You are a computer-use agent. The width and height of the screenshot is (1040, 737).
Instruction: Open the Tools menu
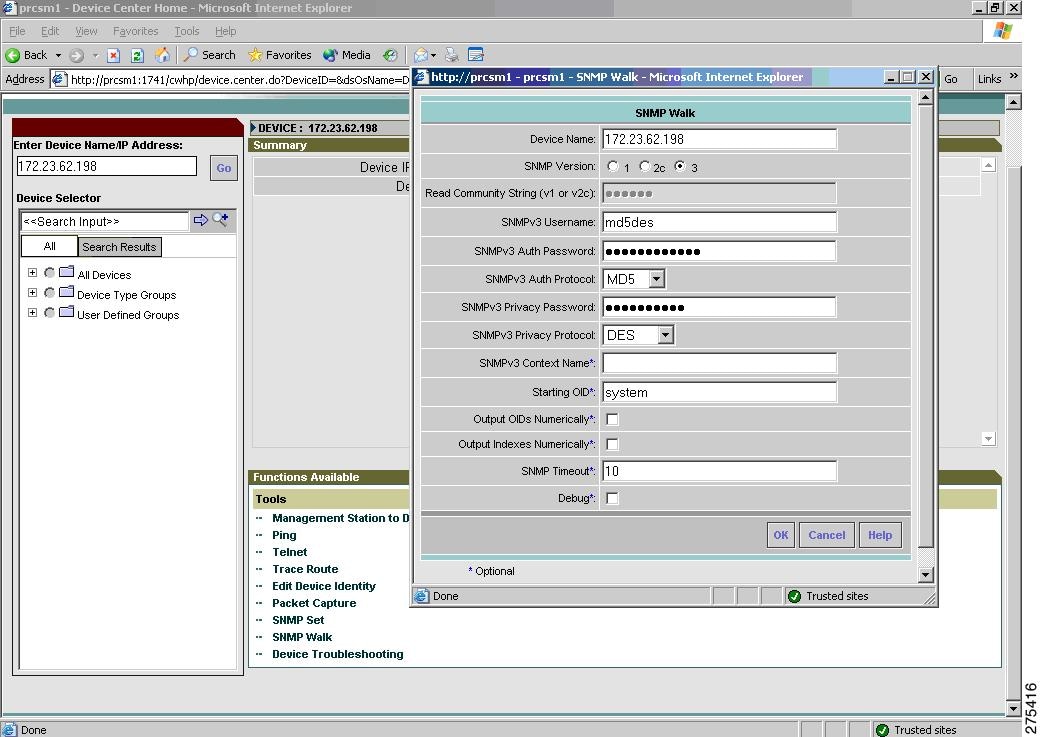point(186,31)
